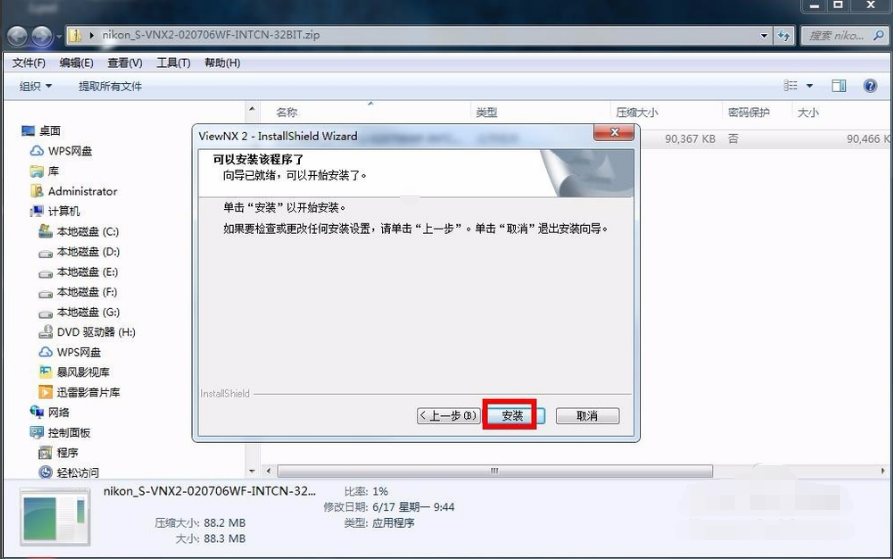Sort by the 压缩大小 column header

(636, 113)
